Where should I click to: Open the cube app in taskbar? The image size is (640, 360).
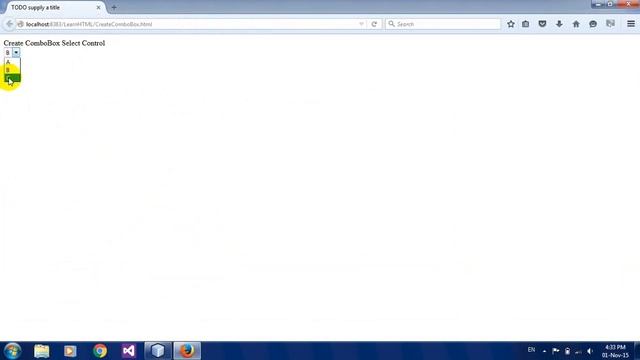(x=158, y=351)
